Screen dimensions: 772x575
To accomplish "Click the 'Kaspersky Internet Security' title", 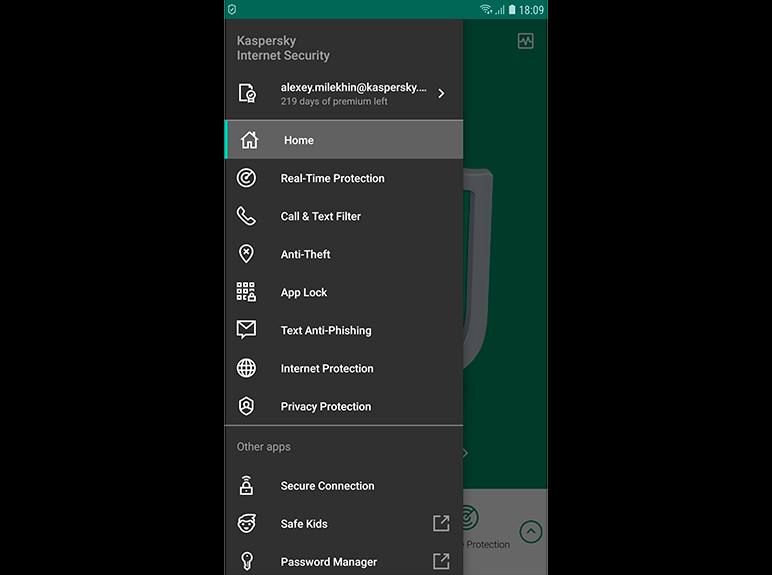I will 283,48.
